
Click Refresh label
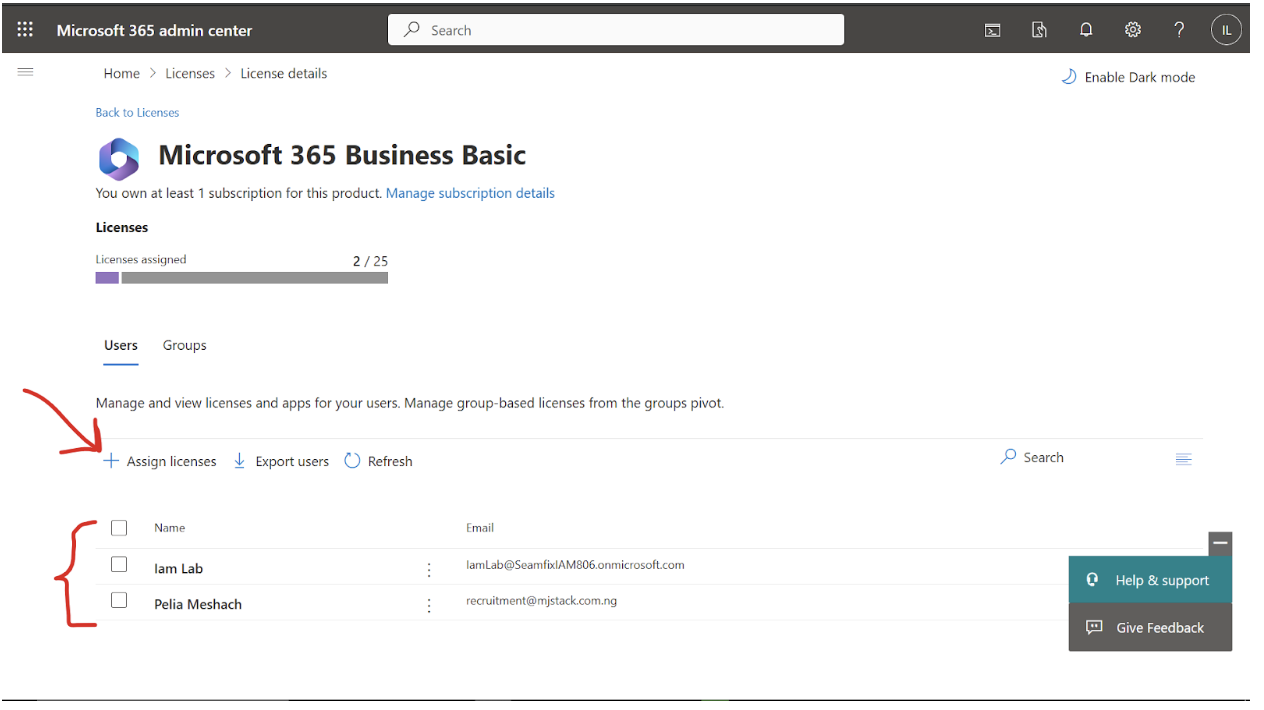(390, 461)
